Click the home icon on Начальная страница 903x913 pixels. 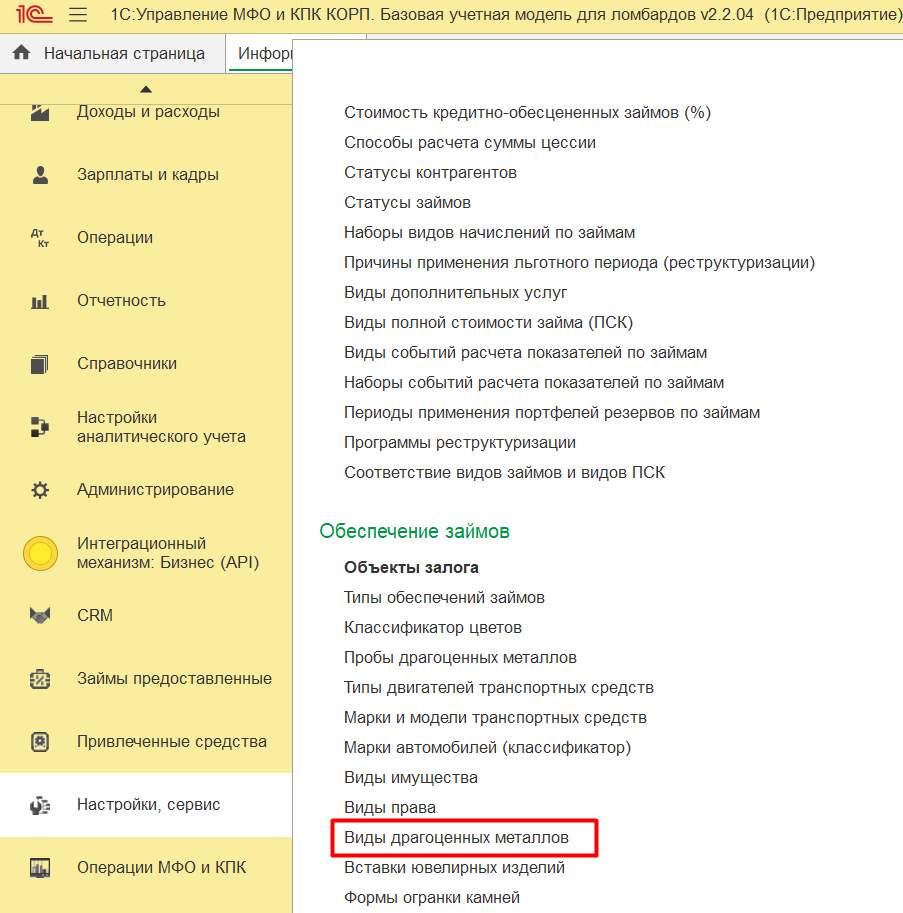(22, 53)
